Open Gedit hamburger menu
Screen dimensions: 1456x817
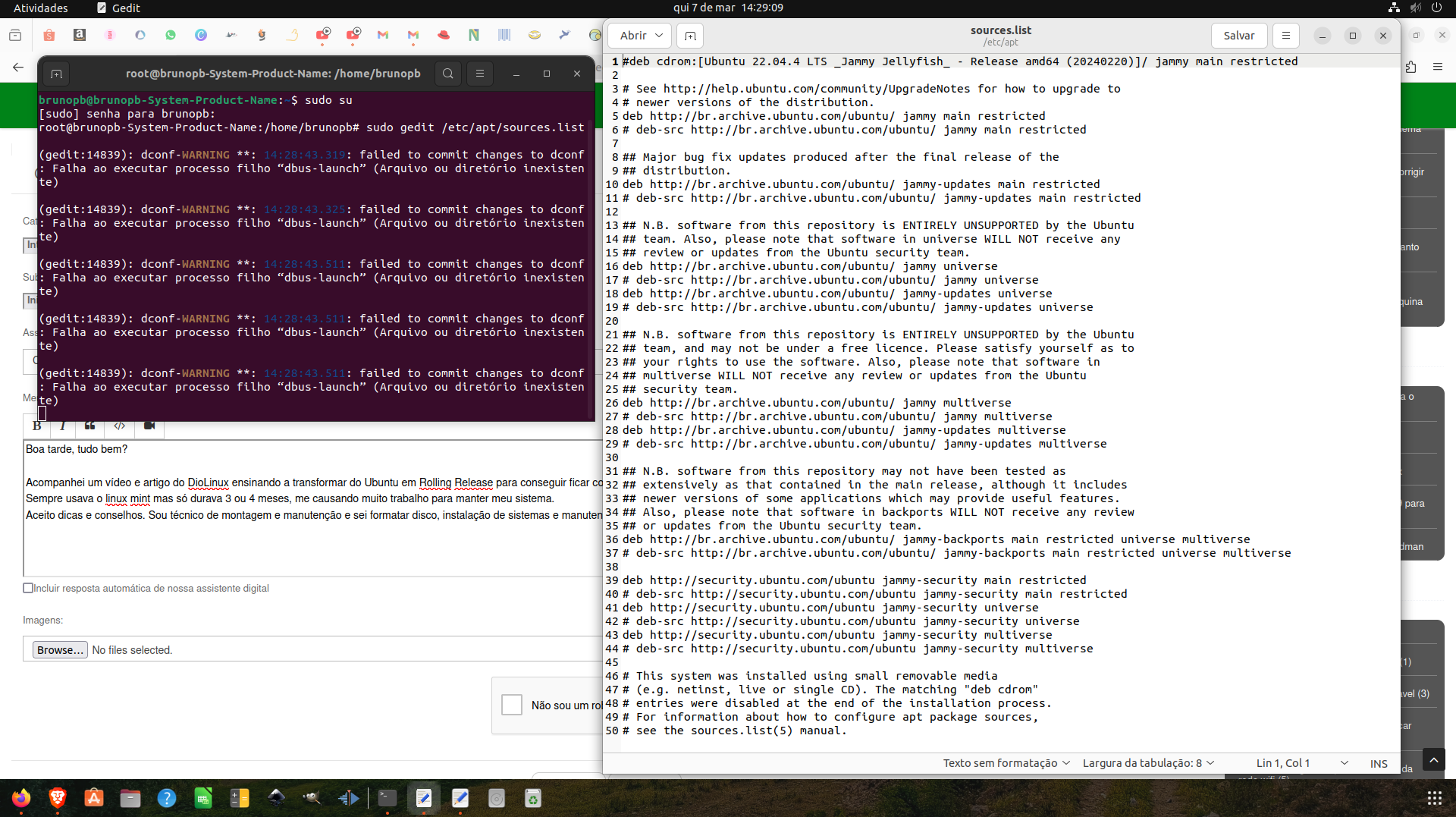click(1285, 36)
